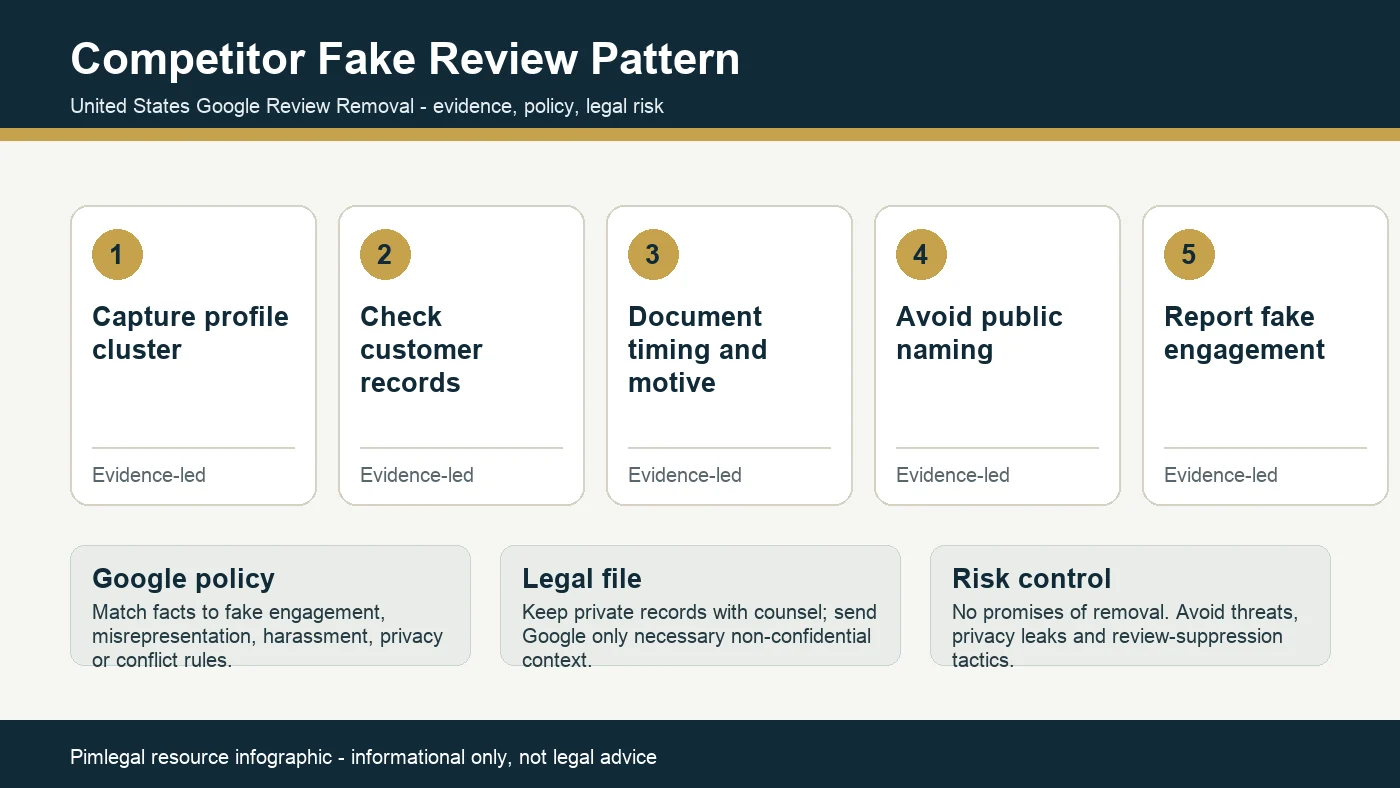Viewport: 1400px width, 788px height.
Task: Click the 'Keep private records with counsel' paragraph
Action: (x=699, y=636)
